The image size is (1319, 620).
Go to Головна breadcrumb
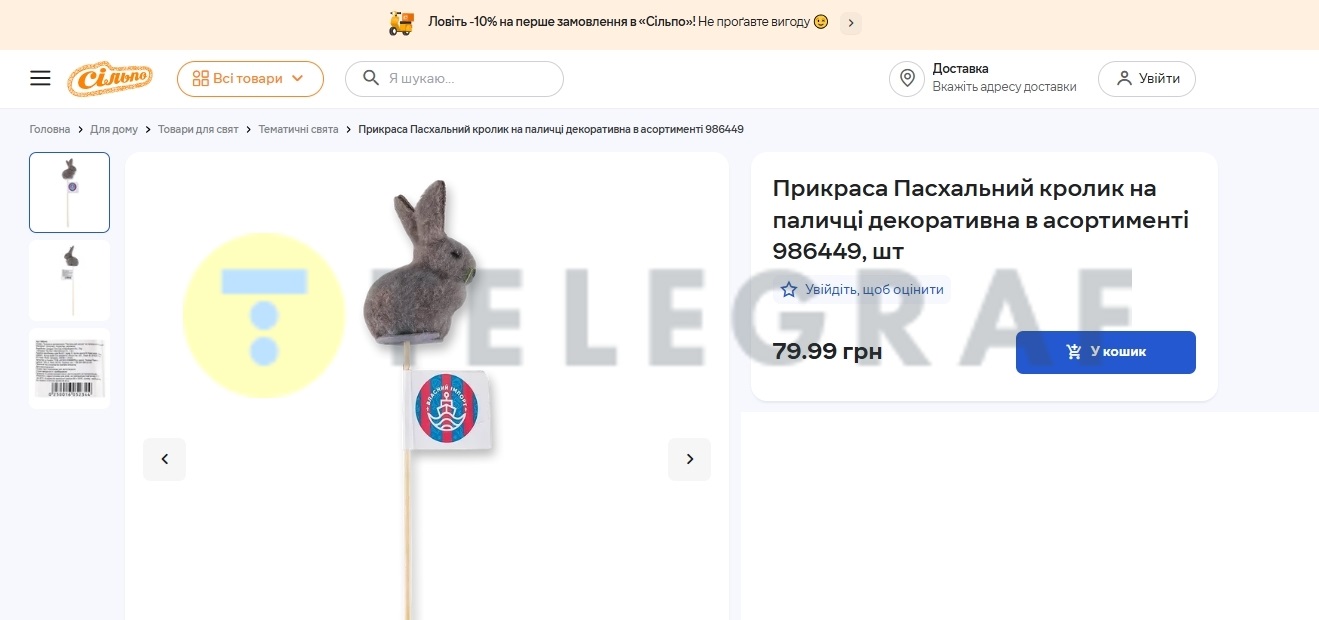(50, 130)
